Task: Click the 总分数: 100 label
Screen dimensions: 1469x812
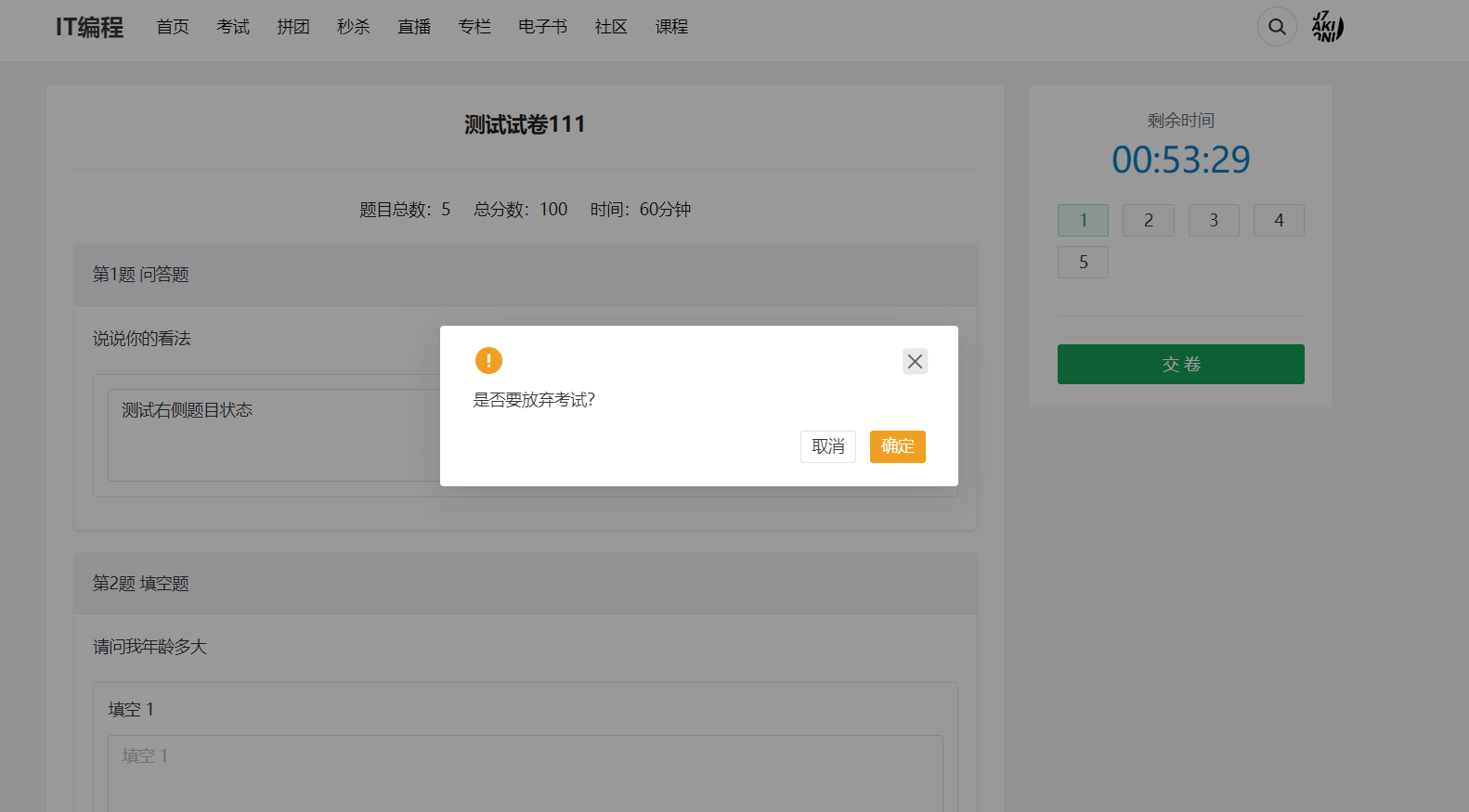Action: tap(520, 210)
